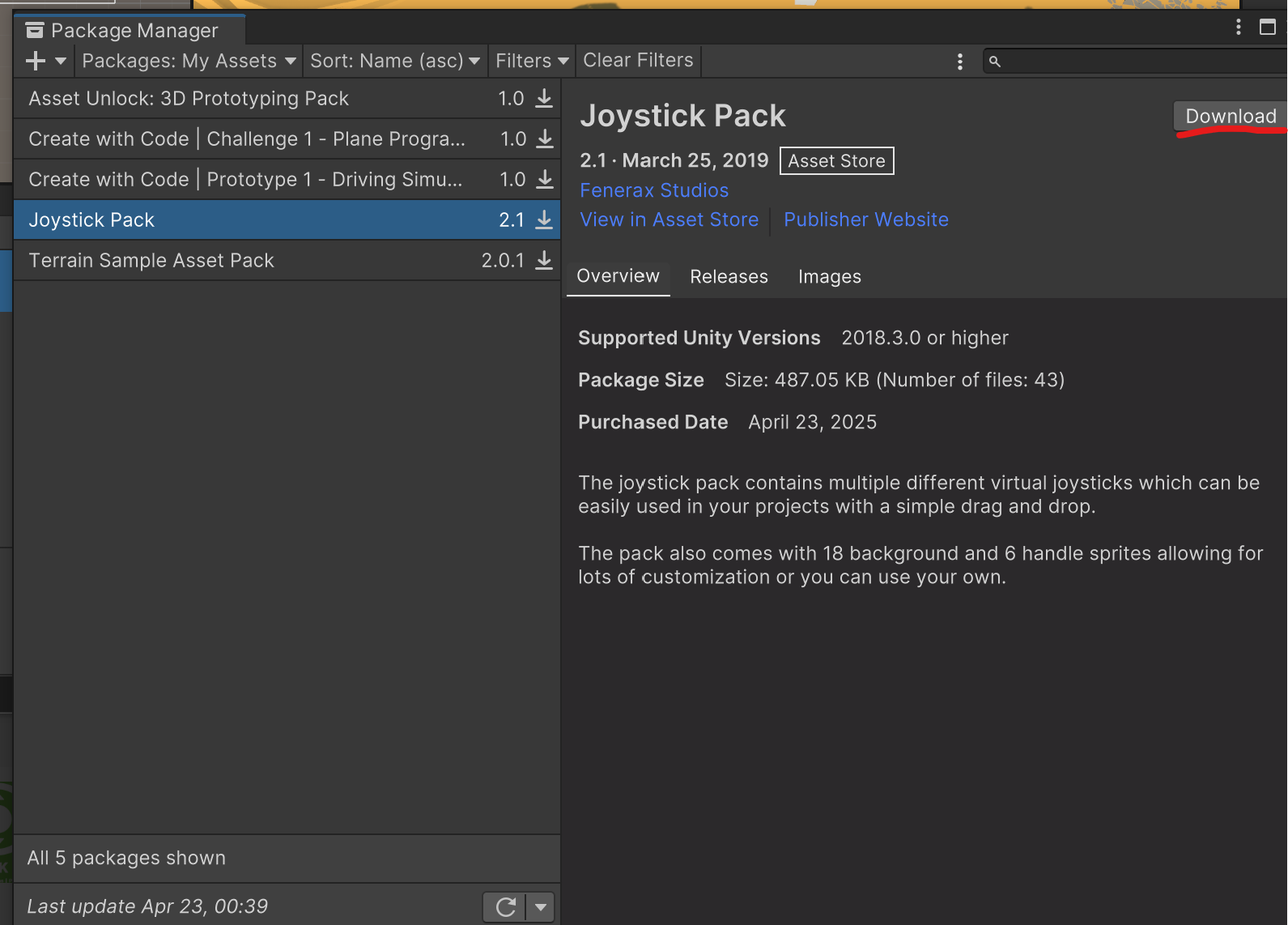1288x925 pixels.
Task: Click the Package Manager tab icon
Action: point(35,31)
